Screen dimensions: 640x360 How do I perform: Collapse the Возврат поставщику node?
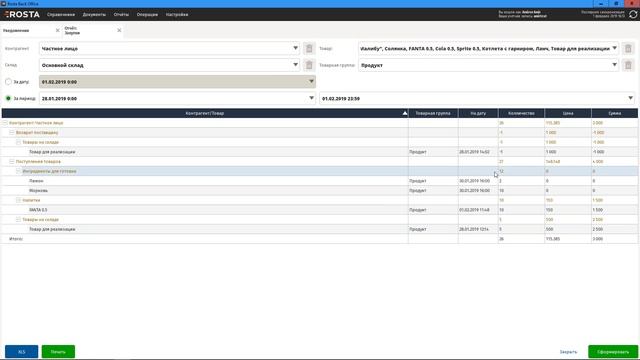point(11,132)
